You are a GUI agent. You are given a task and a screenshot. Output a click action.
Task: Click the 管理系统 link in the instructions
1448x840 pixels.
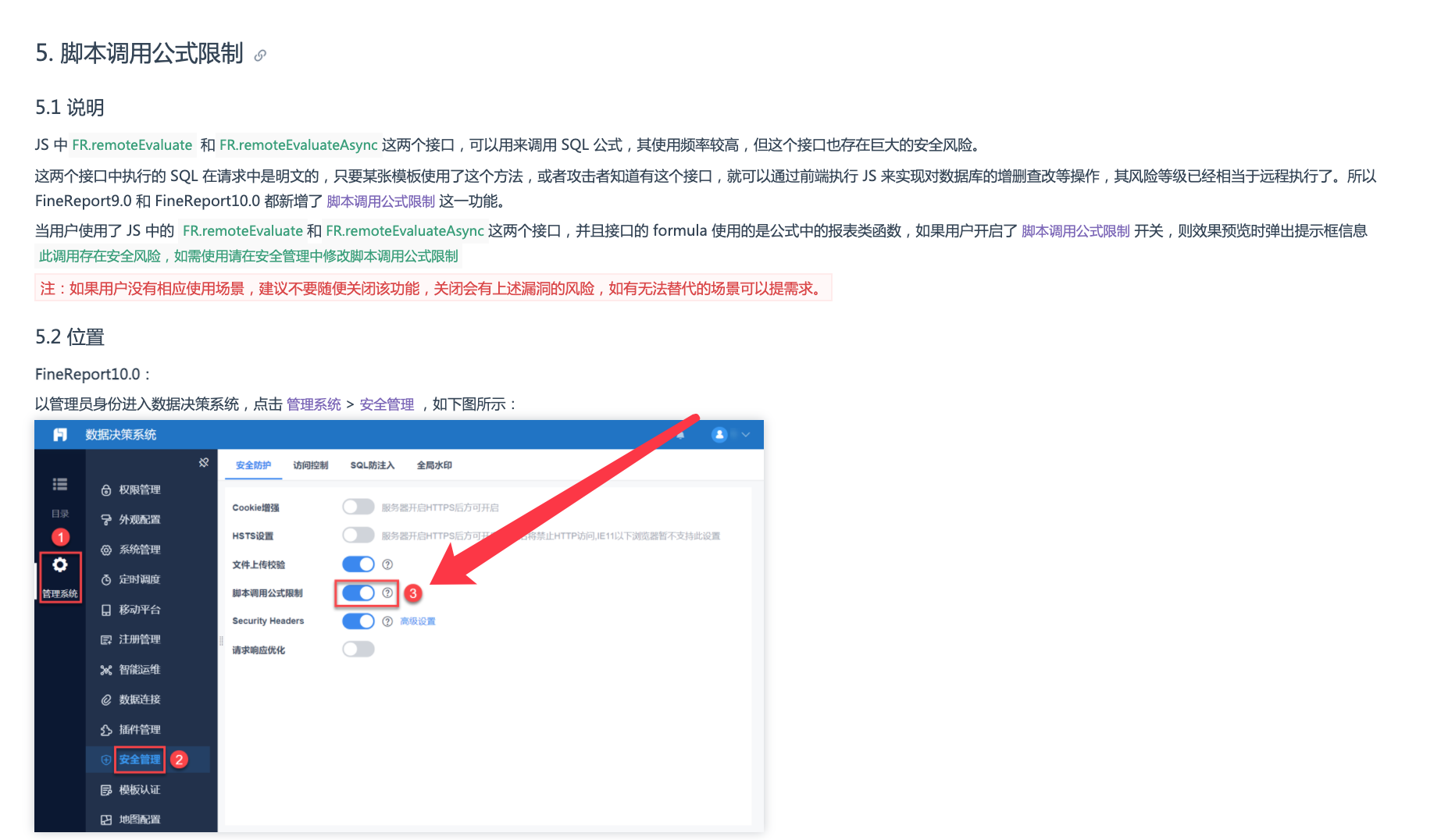(314, 404)
